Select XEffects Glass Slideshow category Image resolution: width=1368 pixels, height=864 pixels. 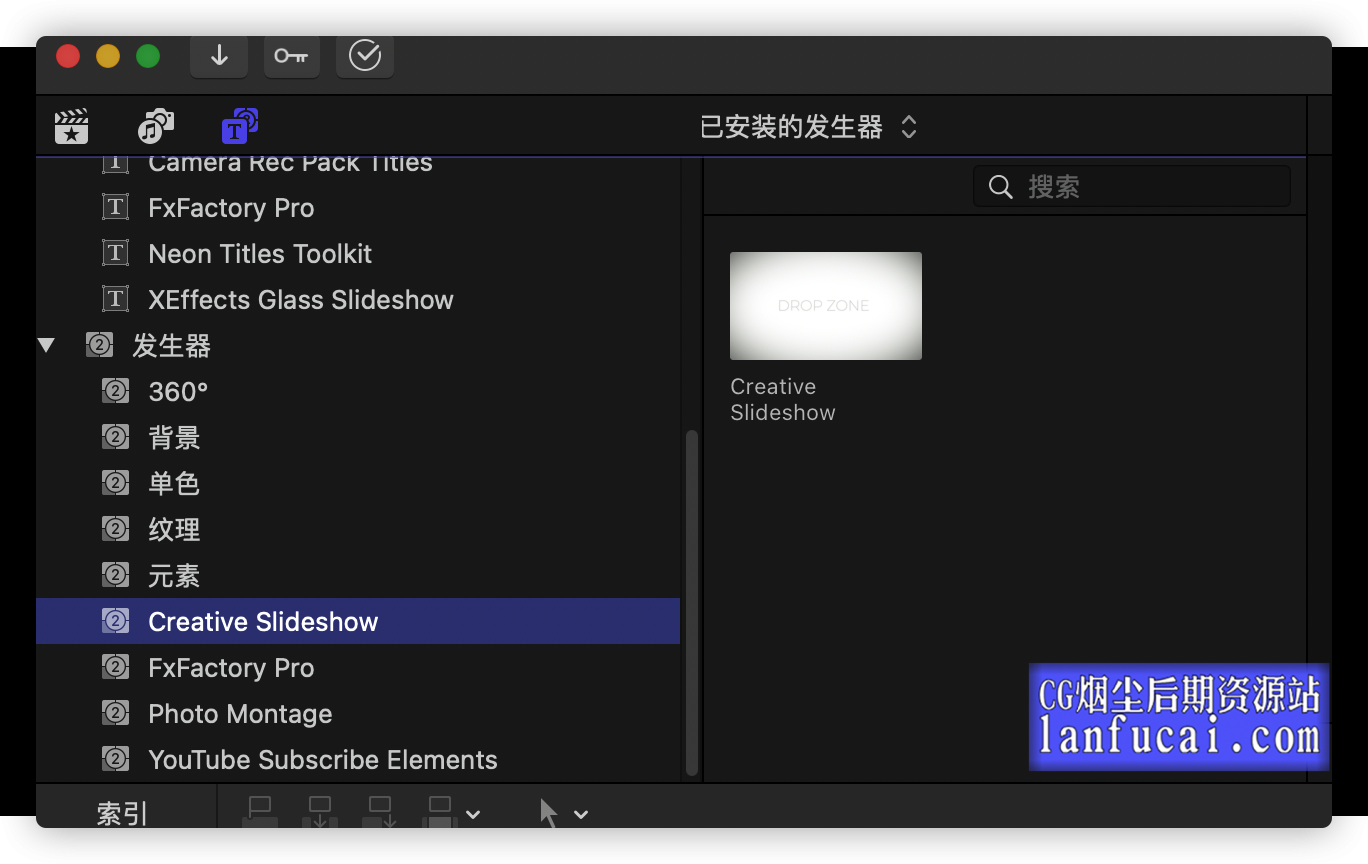point(358,300)
